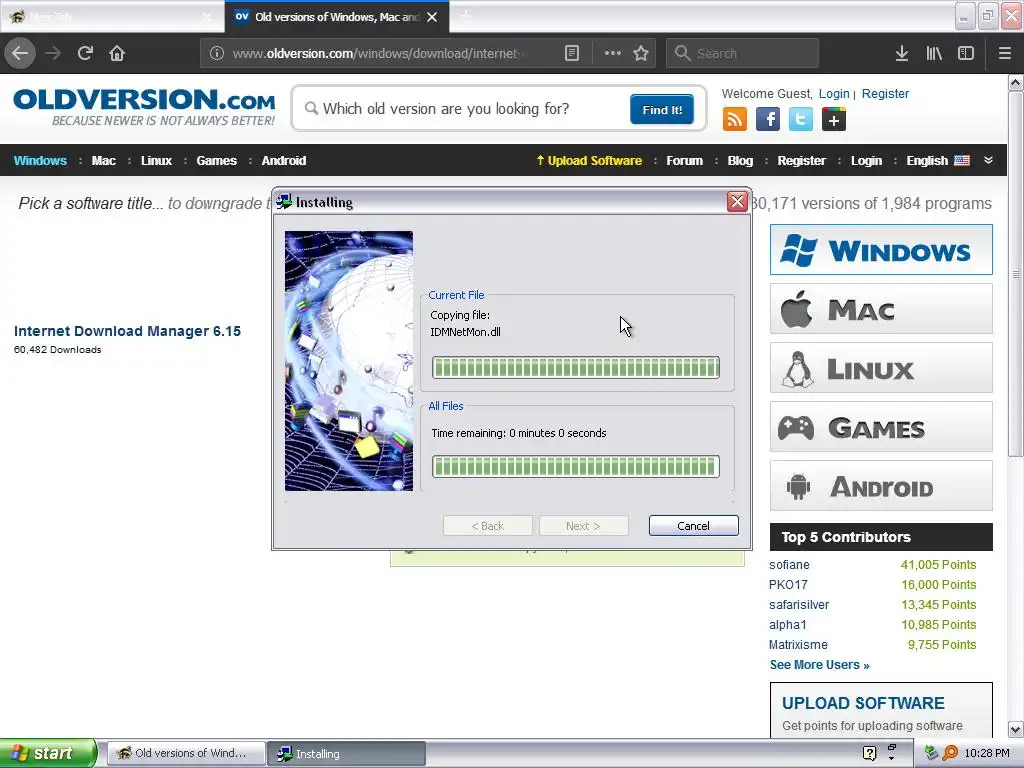
Task: Open the Twitter icon on OldVersion
Action: pos(801,120)
